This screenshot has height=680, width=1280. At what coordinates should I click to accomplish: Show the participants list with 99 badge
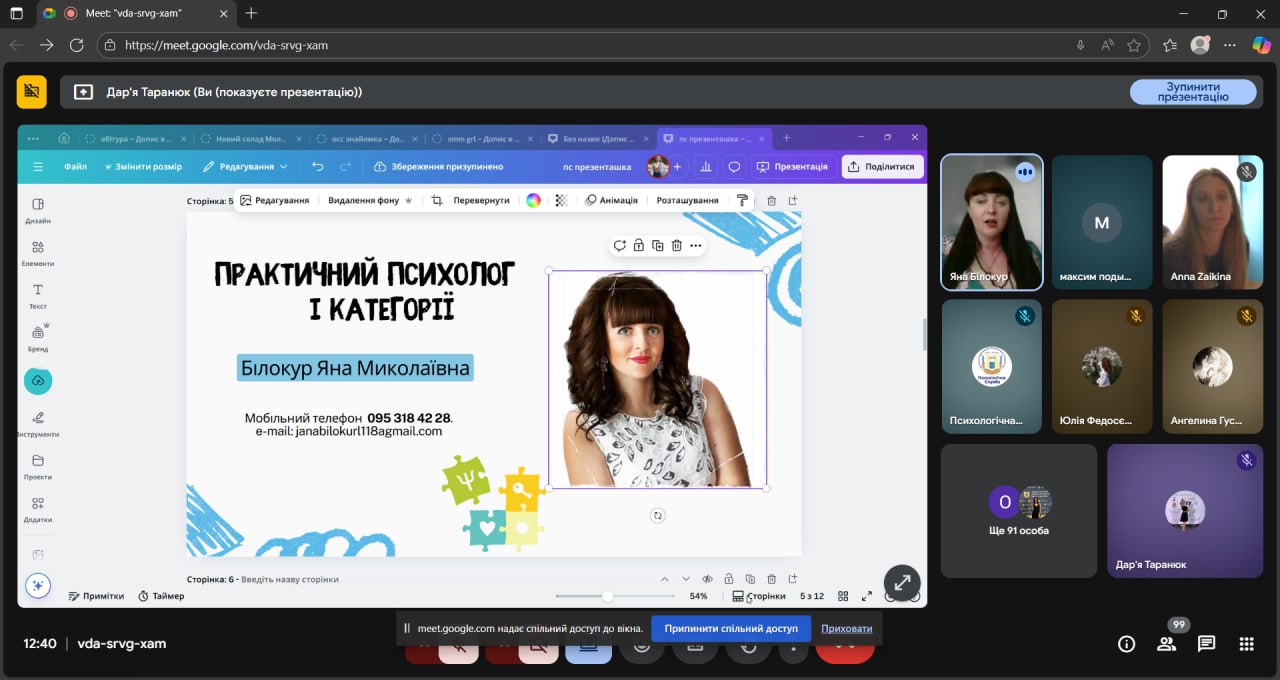click(1166, 643)
